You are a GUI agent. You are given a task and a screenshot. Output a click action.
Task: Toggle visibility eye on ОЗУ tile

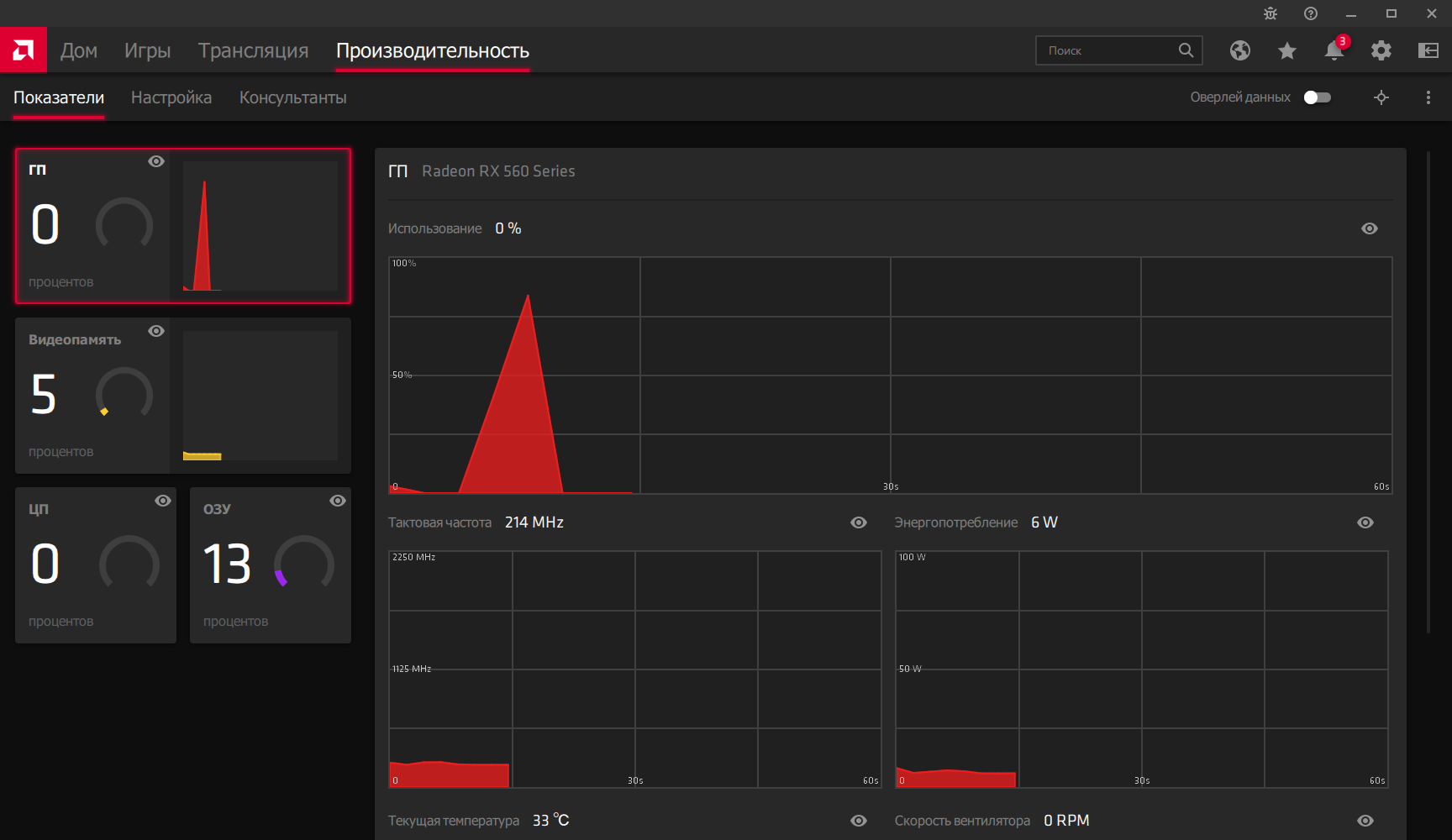338,501
